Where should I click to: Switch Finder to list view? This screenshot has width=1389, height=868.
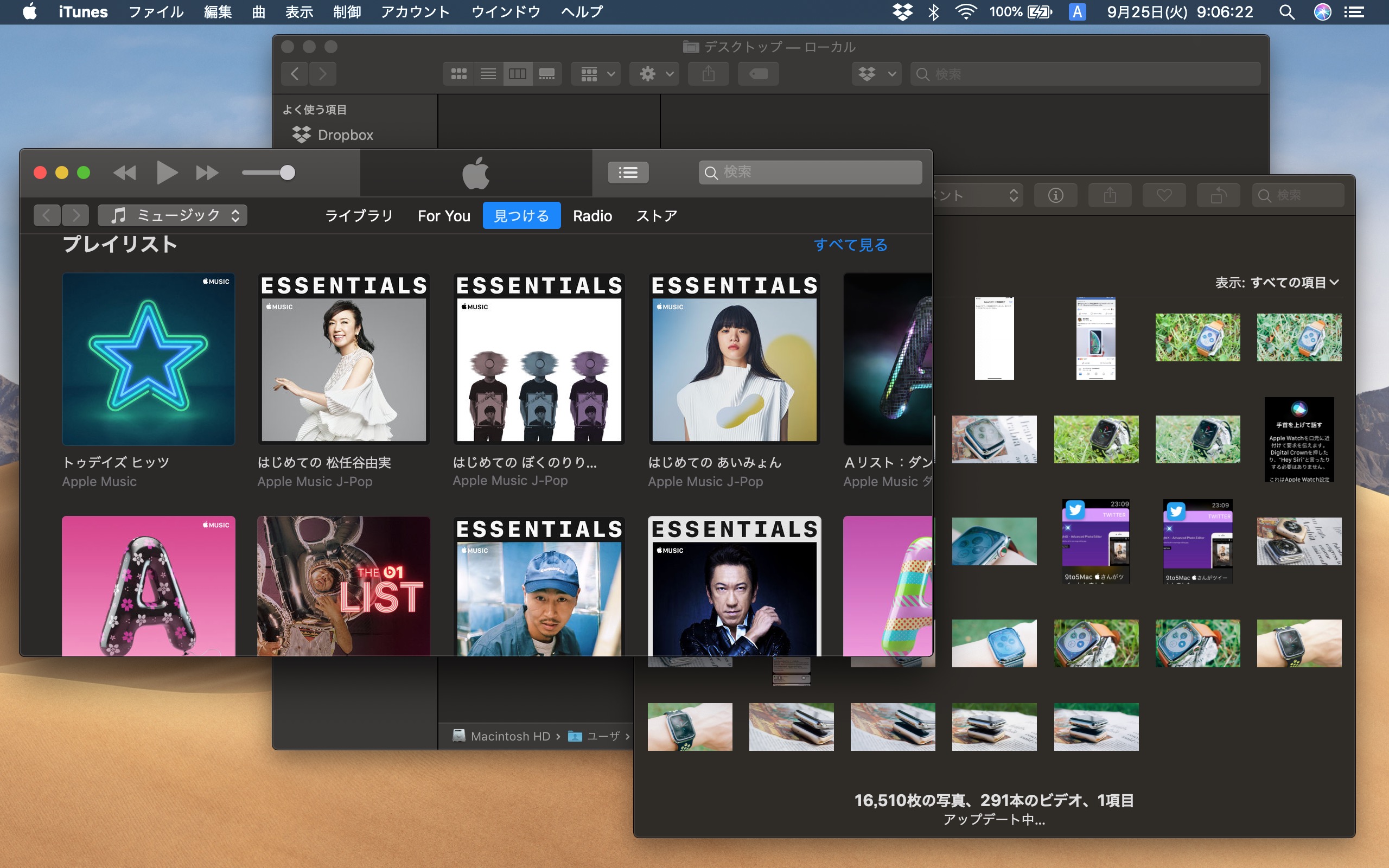coord(488,74)
